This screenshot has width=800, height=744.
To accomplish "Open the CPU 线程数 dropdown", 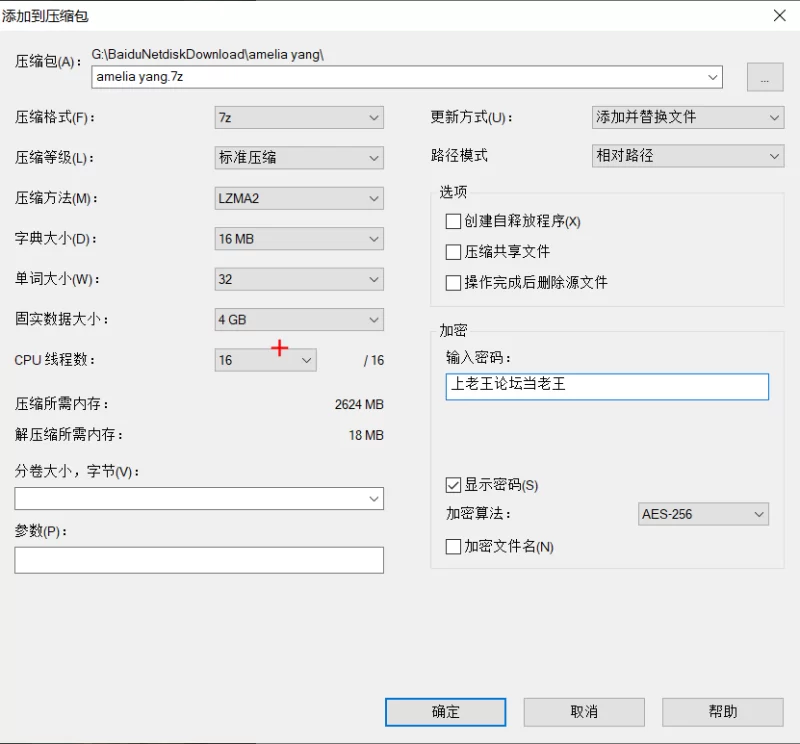I will (x=265, y=360).
